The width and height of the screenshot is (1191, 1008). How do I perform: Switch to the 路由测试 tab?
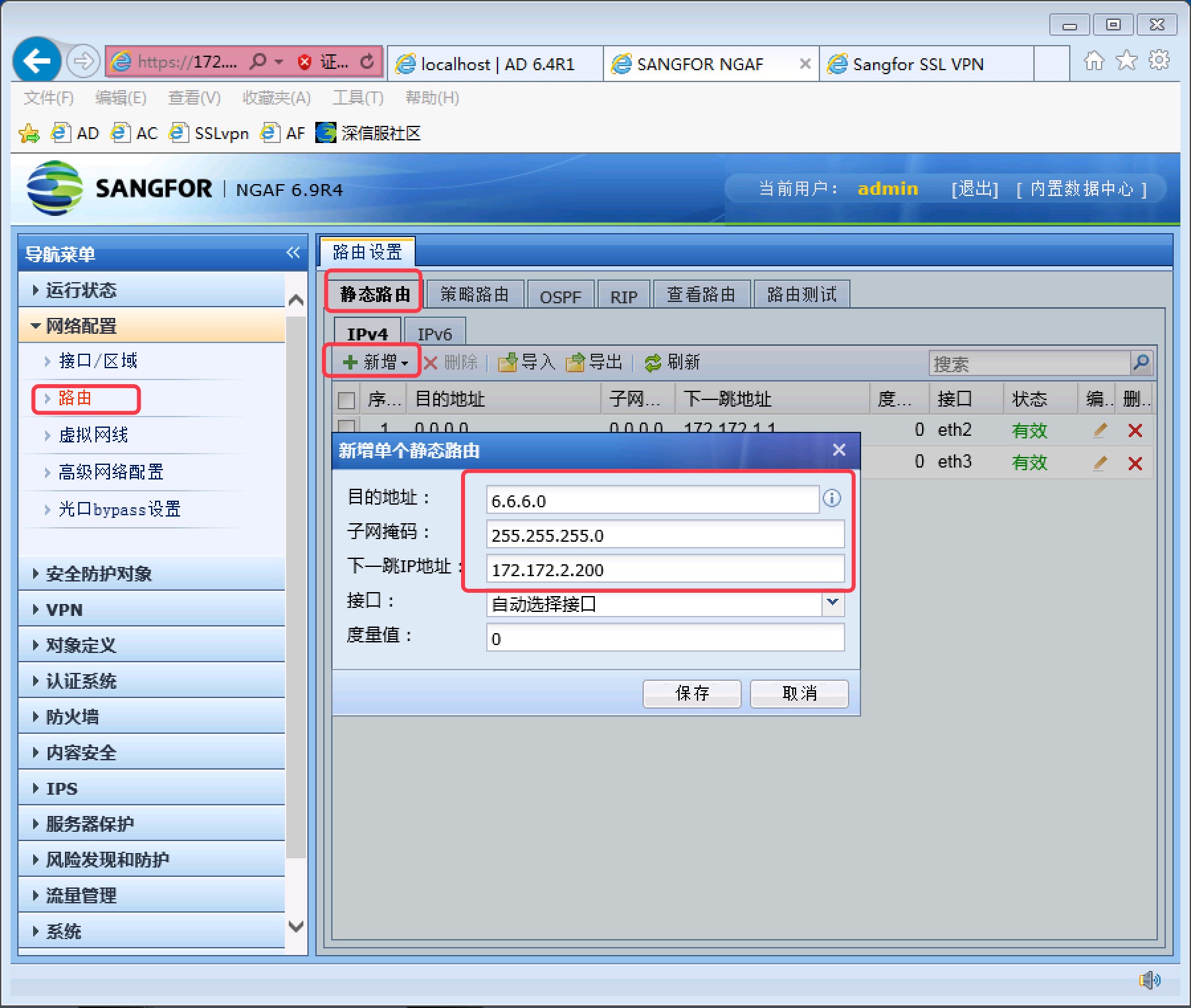coord(802,295)
